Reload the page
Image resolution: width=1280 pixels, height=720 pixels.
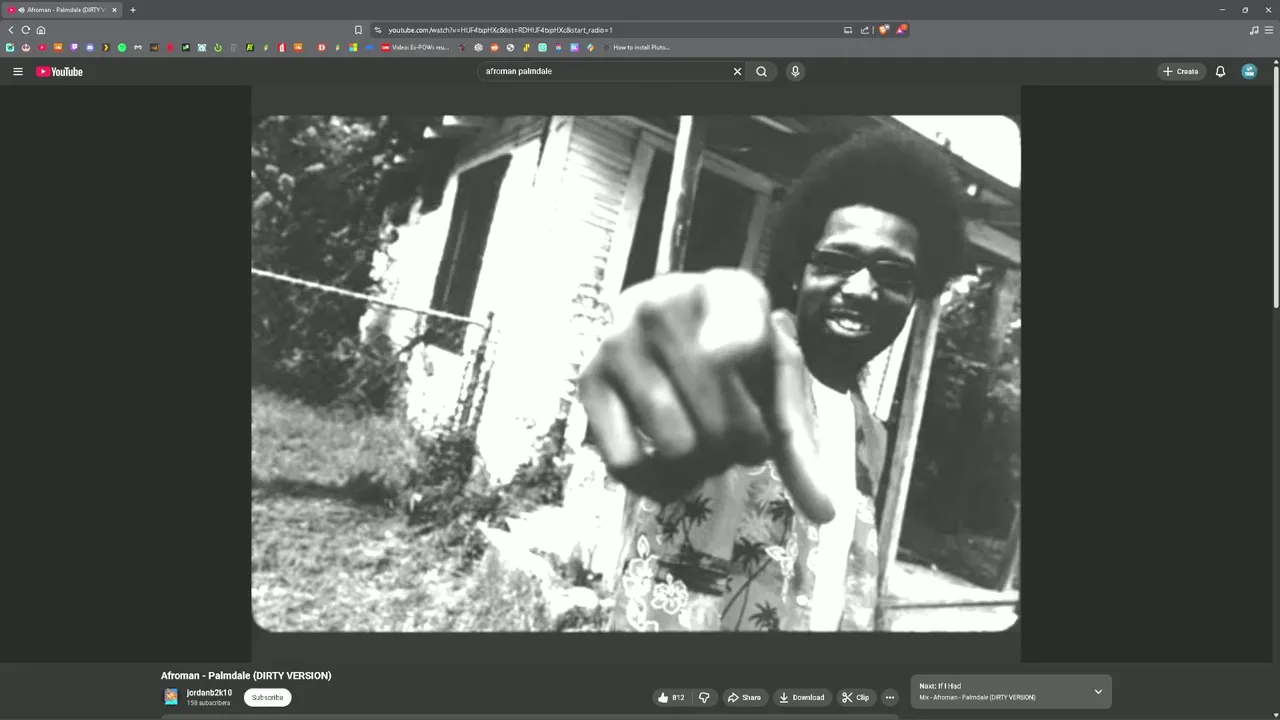25,30
